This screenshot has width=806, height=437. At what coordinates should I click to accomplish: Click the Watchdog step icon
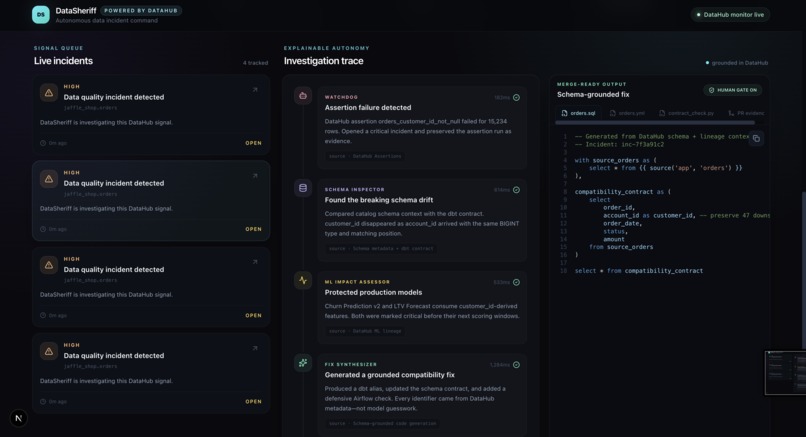303,96
